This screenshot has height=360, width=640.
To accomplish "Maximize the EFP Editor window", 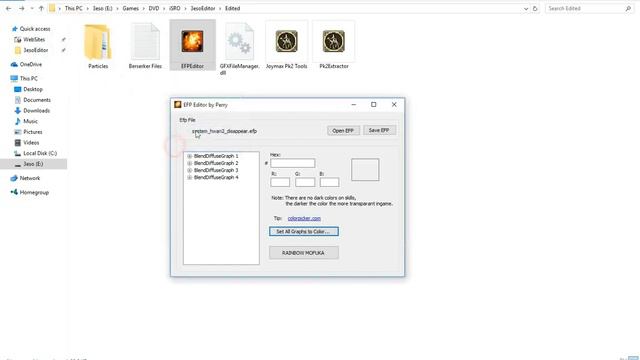I will click(373, 104).
